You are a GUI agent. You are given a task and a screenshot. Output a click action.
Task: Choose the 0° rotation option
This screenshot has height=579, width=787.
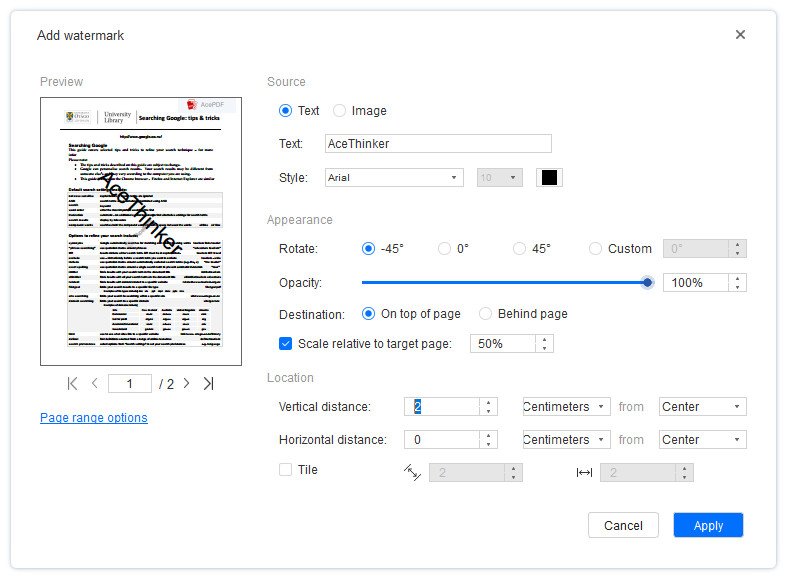click(x=444, y=248)
